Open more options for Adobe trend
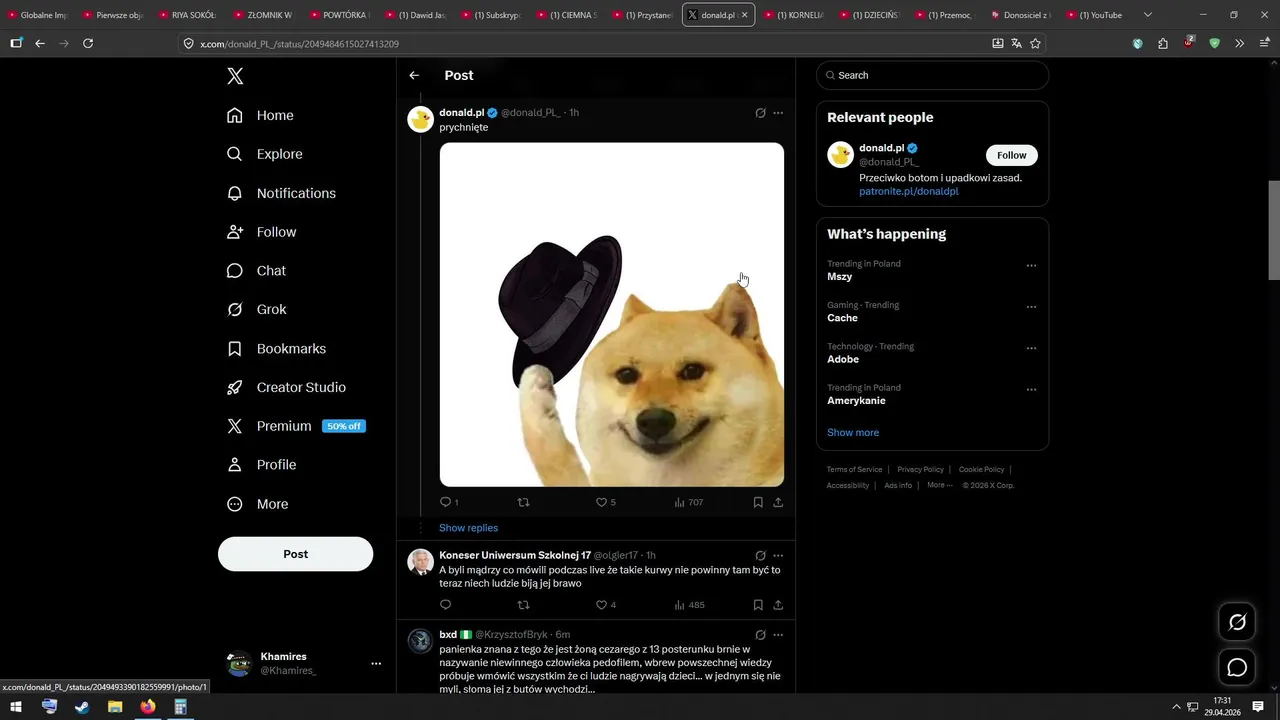 [1031, 348]
